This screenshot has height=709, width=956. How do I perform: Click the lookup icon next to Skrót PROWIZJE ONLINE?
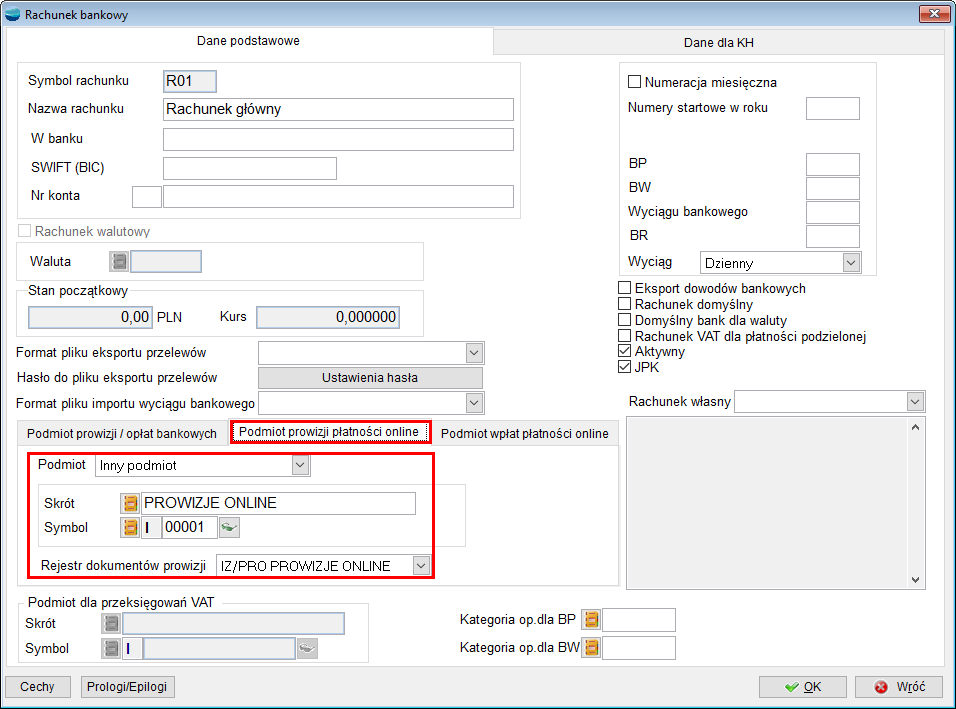[130, 503]
